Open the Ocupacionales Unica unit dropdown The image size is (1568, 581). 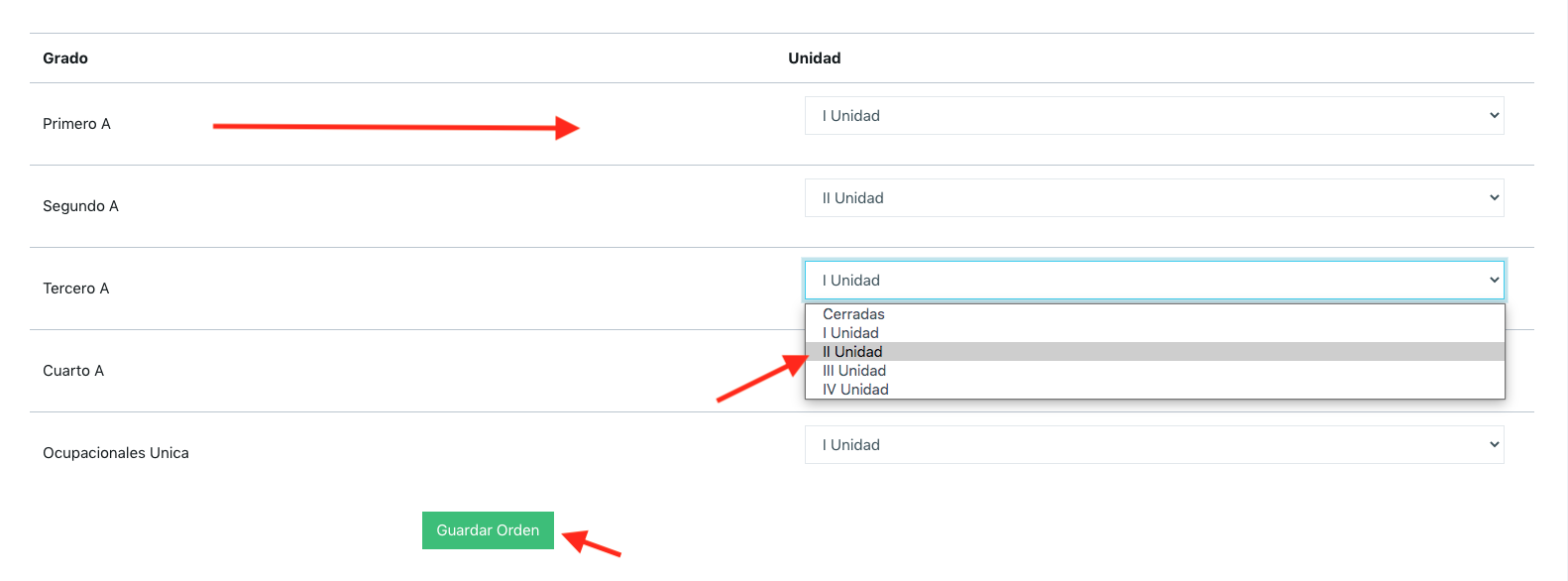1154,445
